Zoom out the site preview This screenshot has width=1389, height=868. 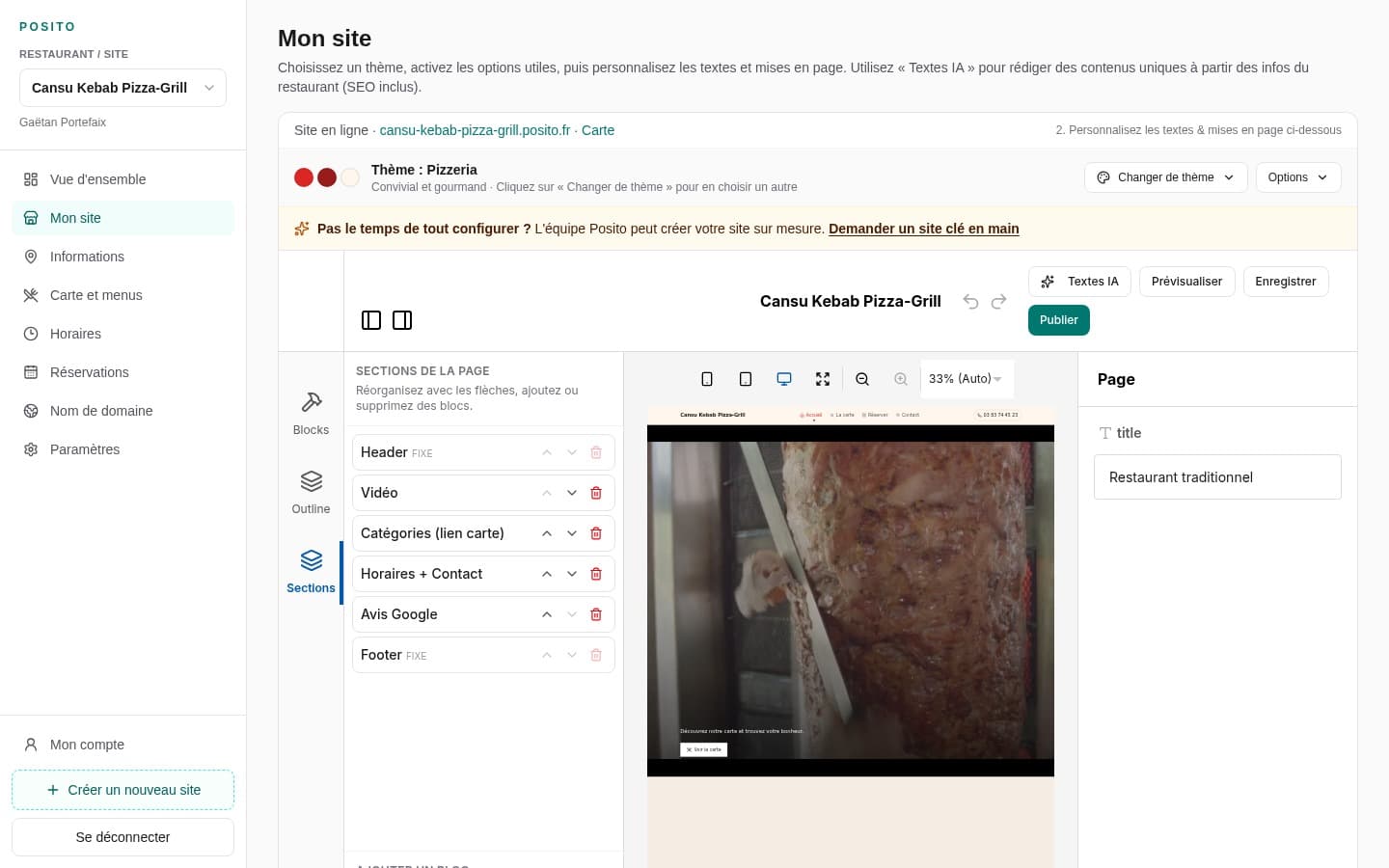tap(862, 379)
